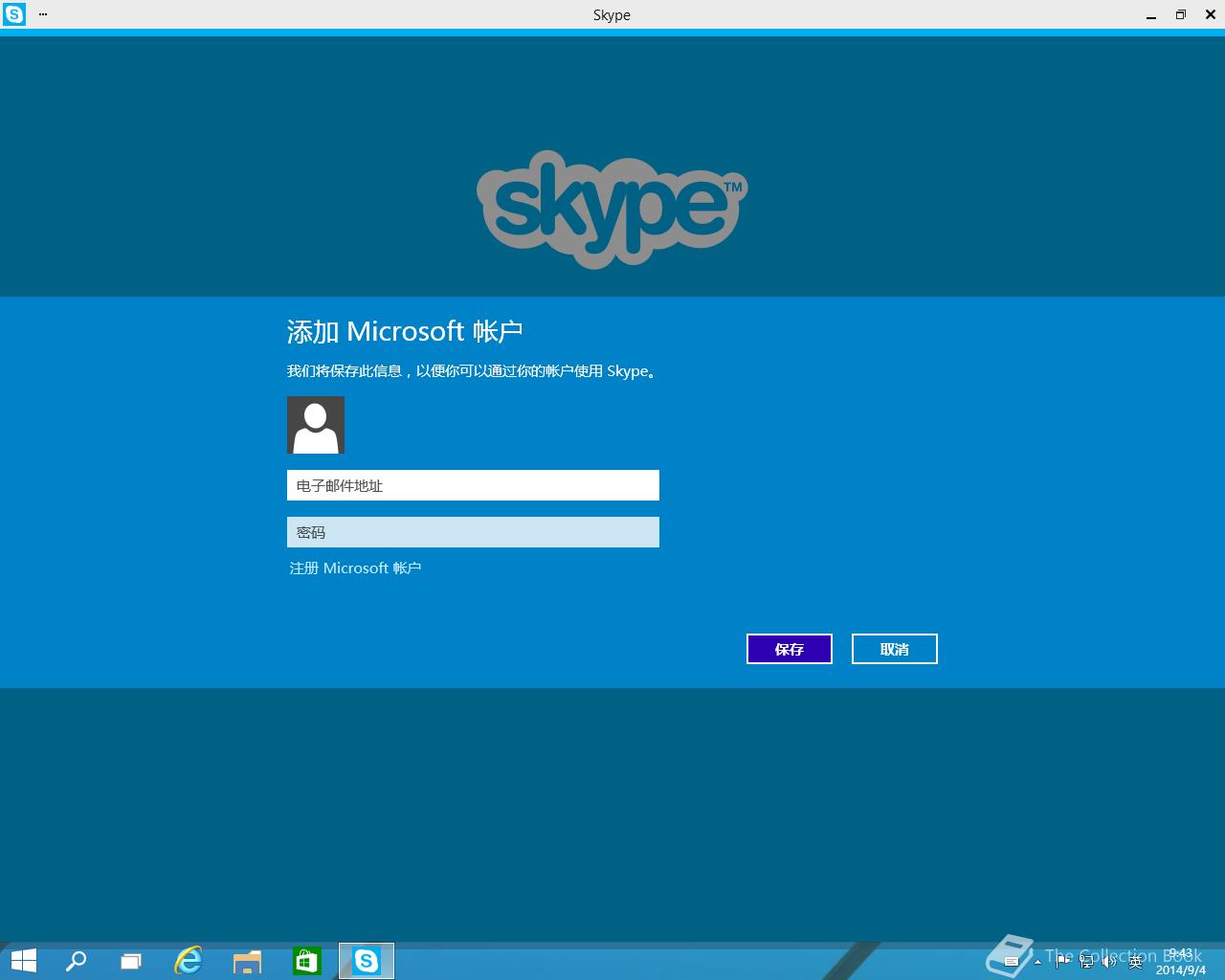Screen dimensions: 1225x980
Task: Click the 密码 password field
Action: (x=473, y=532)
